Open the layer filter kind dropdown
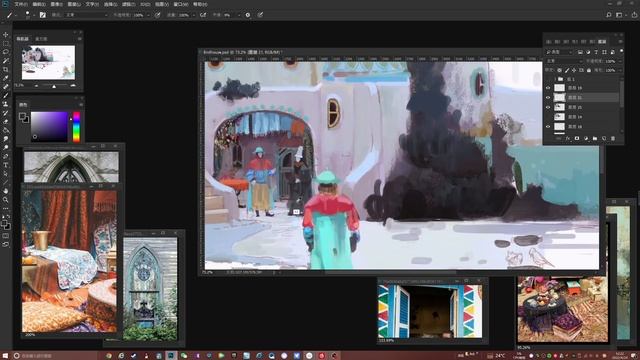Image resolution: width=640 pixels, height=360 pixels. [560, 52]
